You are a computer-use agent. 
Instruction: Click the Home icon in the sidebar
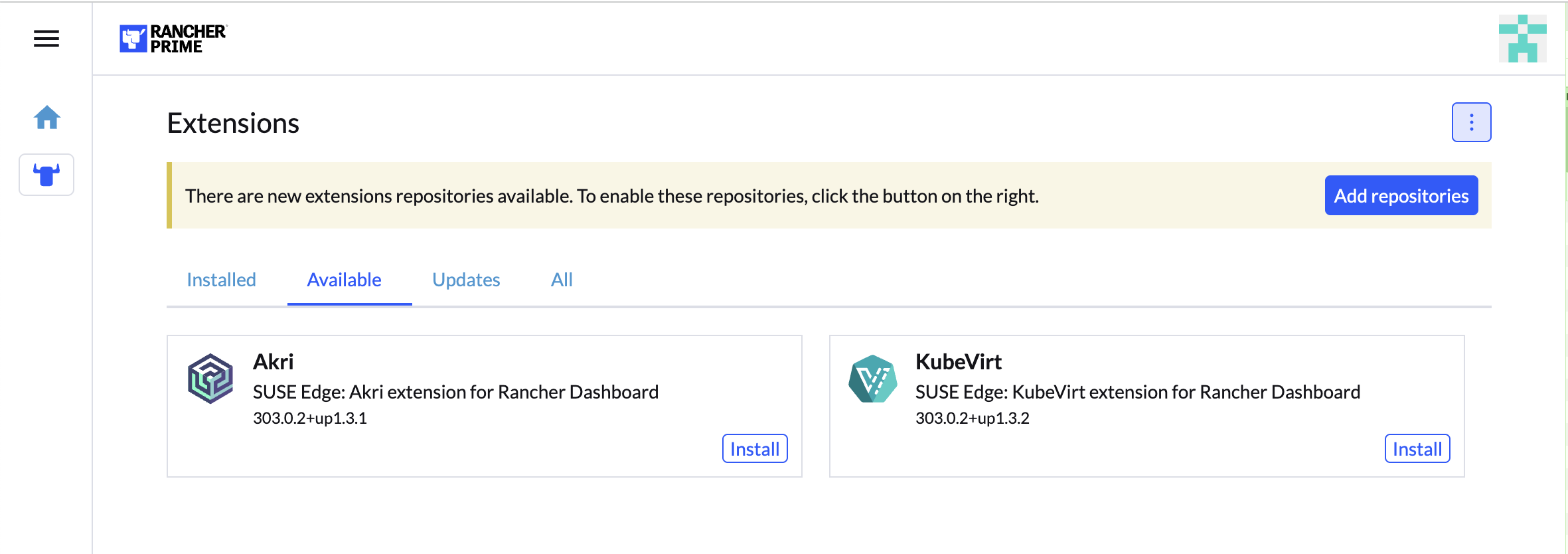pos(46,117)
